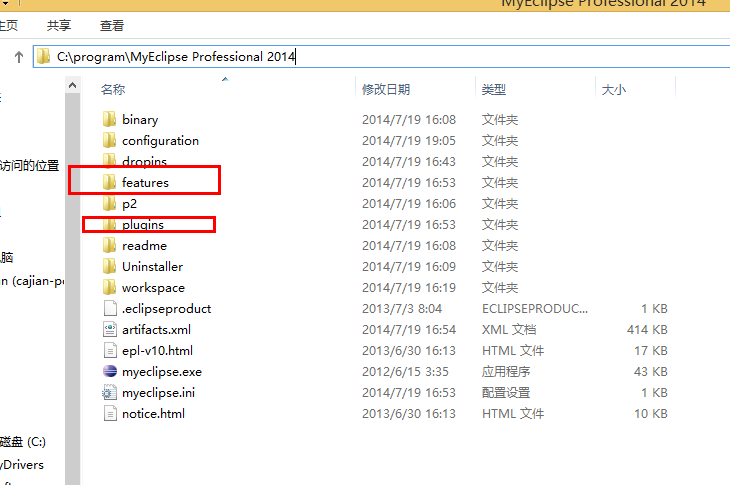Click the XML 文档 type cell
730x485 pixels.
pyautogui.click(x=509, y=330)
